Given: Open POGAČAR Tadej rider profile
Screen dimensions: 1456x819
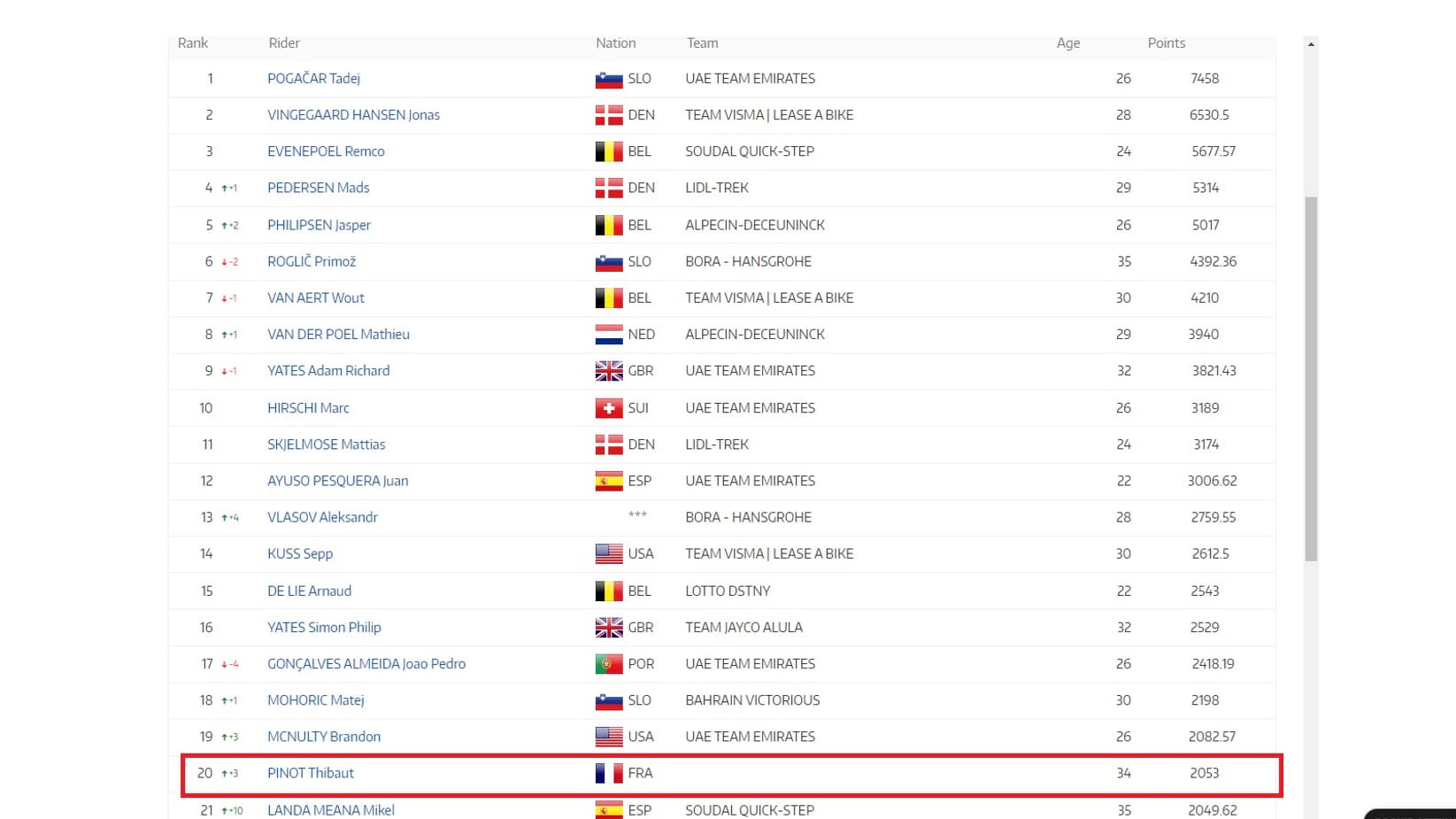Looking at the screenshot, I should point(313,78).
